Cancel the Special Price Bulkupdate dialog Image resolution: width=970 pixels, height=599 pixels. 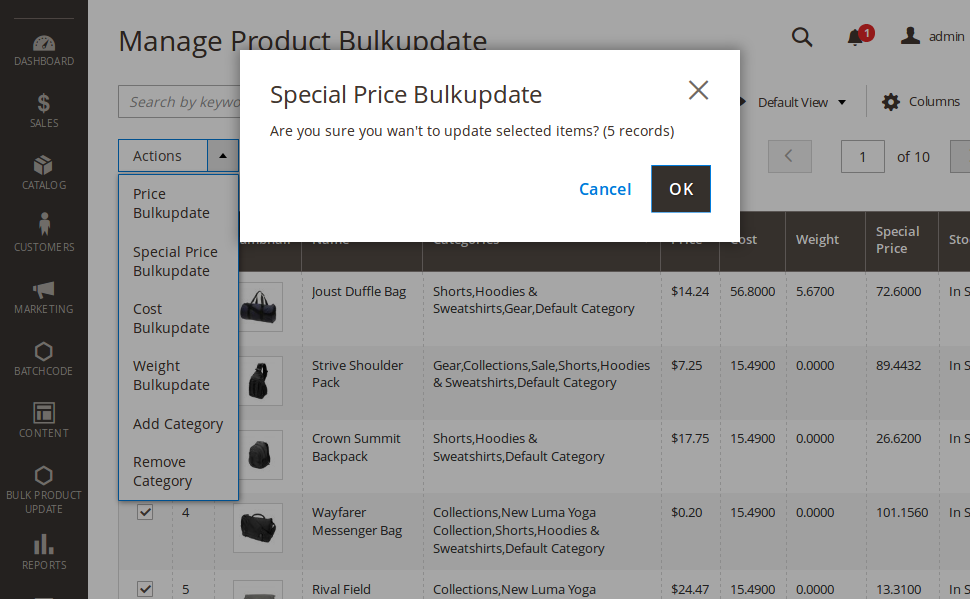(605, 189)
